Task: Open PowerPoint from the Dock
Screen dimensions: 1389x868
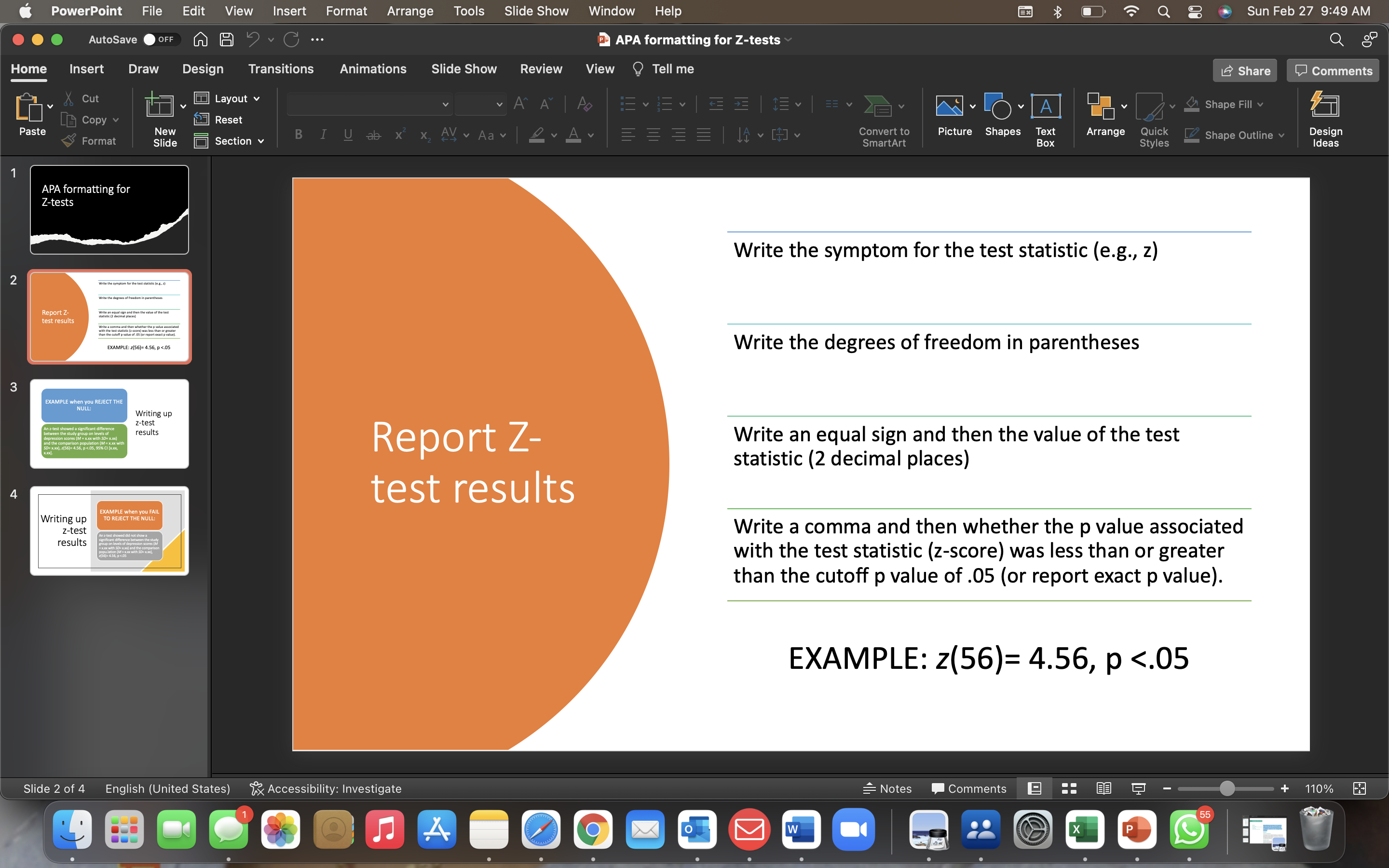Action: click(x=1137, y=829)
